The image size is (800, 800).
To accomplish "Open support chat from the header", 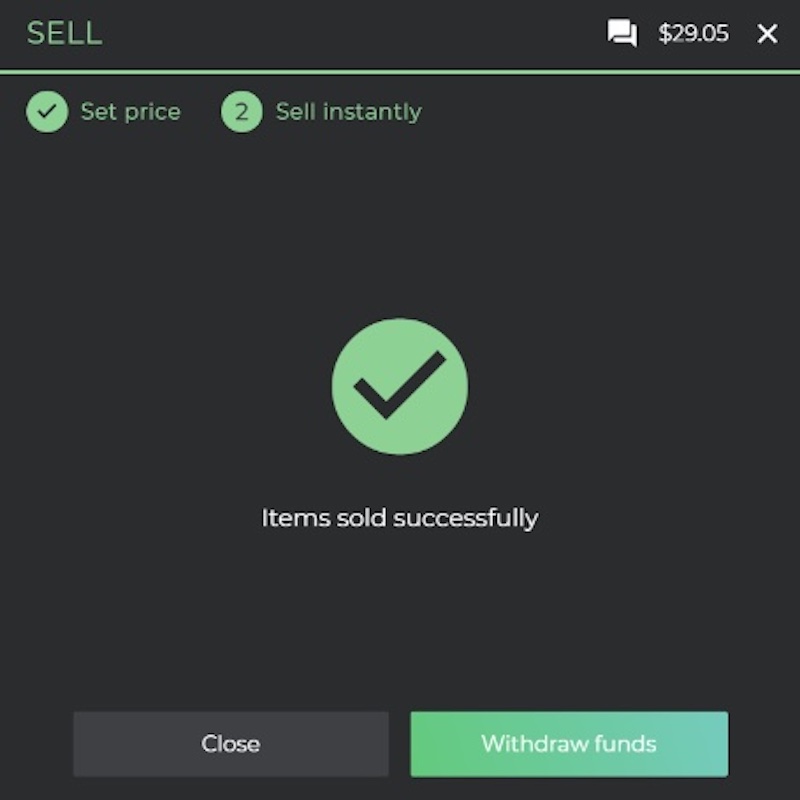I will [622, 33].
